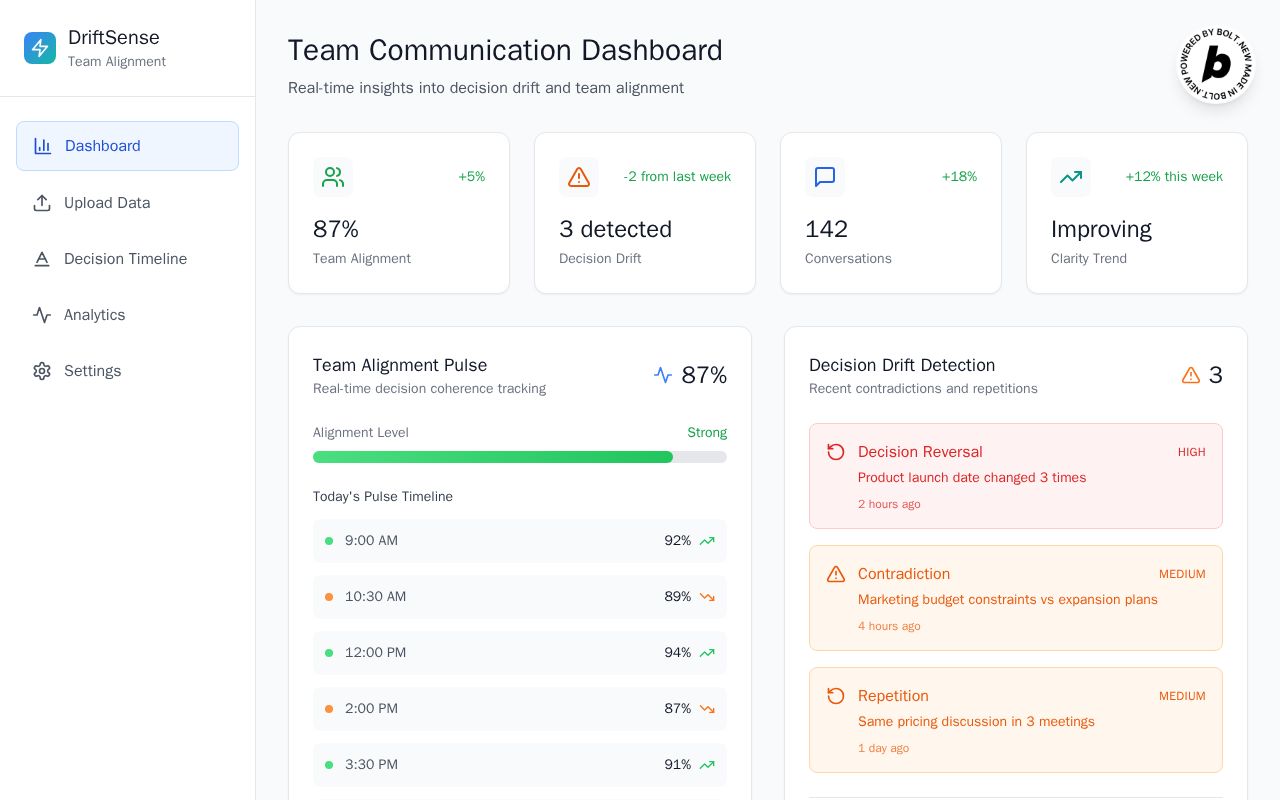Viewport: 1280px width, 800px height.
Task: Navigate to Analytics in the sidebar
Action: (127, 315)
